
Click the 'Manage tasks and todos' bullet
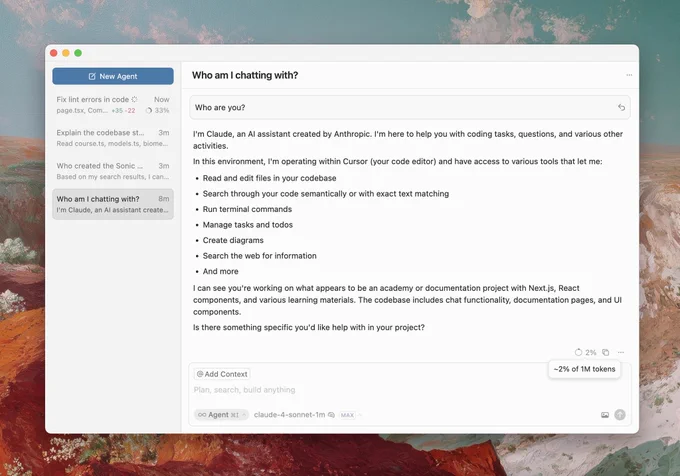248,225
